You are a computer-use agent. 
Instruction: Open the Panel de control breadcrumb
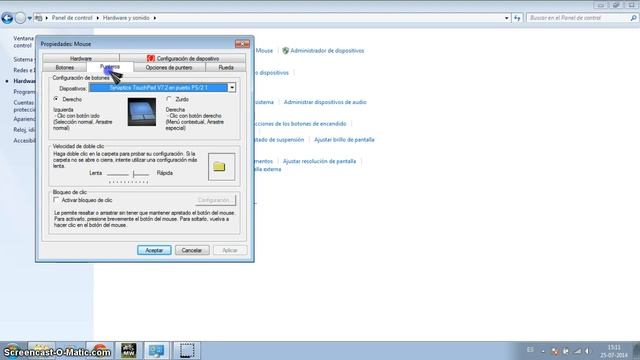point(72,18)
